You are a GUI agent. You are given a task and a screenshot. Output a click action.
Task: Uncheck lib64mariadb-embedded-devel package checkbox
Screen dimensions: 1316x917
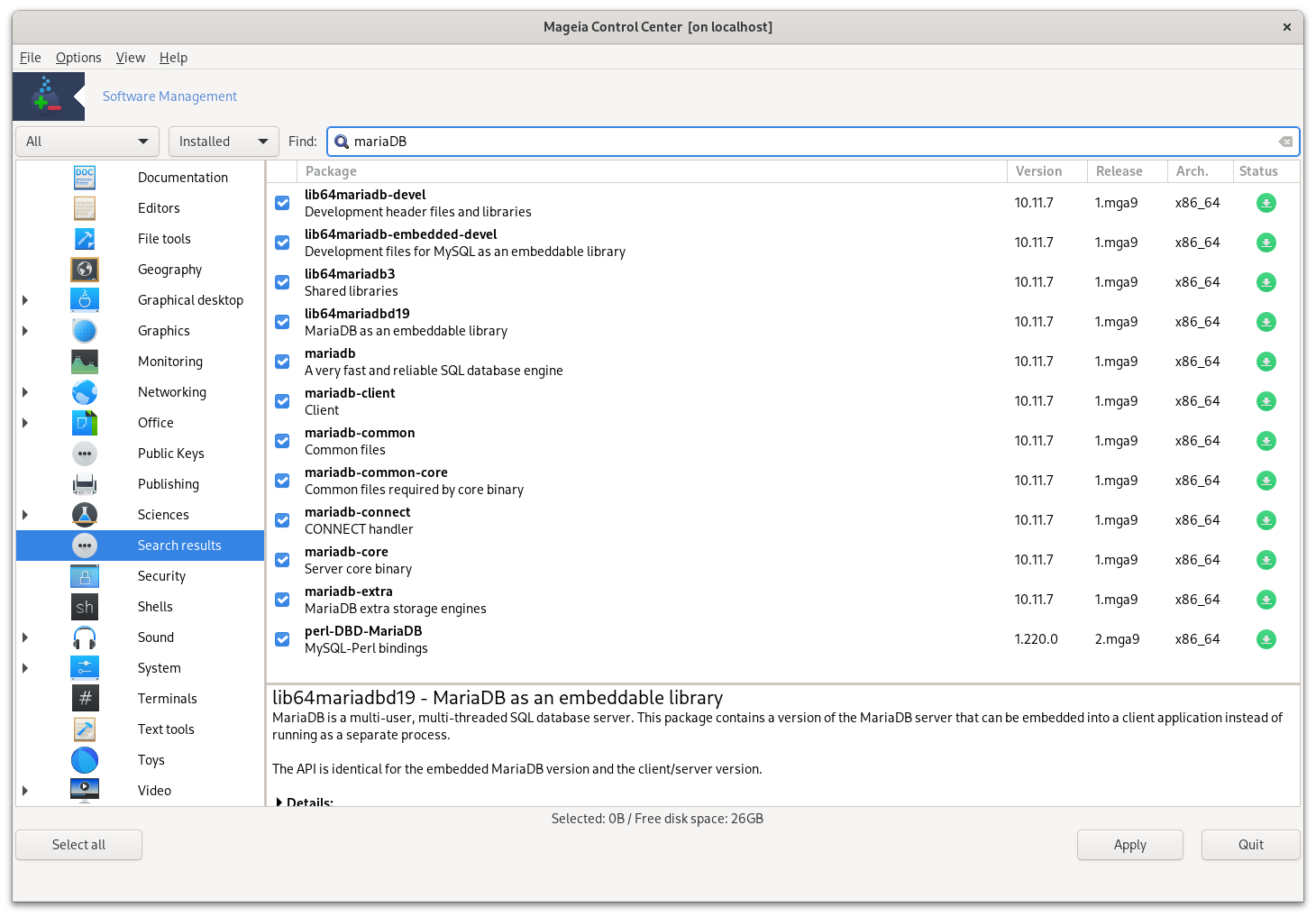click(282, 243)
